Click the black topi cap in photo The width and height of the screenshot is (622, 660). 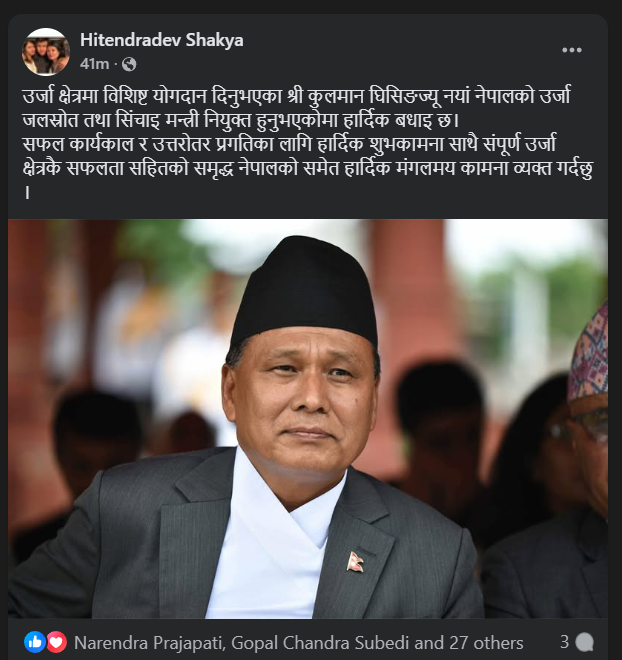tap(305, 290)
